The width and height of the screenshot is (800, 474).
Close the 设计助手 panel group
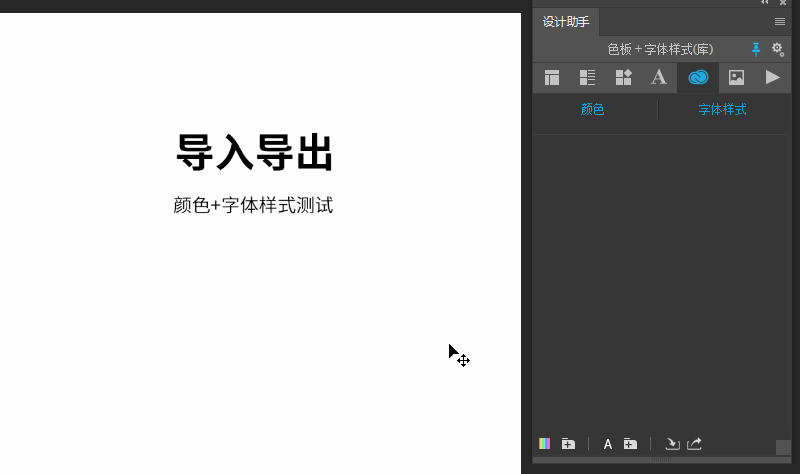coord(783,3)
